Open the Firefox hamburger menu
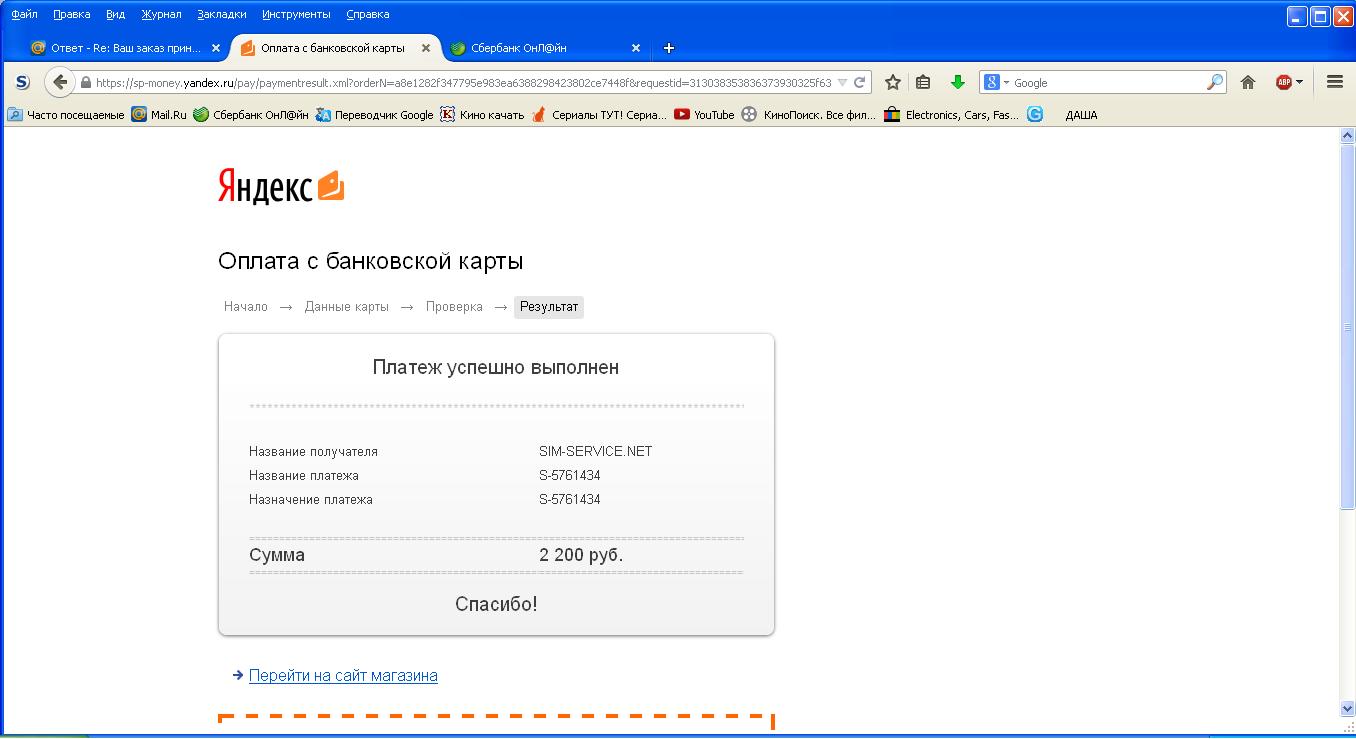The width and height of the screenshot is (1356, 739). (1335, 82)
